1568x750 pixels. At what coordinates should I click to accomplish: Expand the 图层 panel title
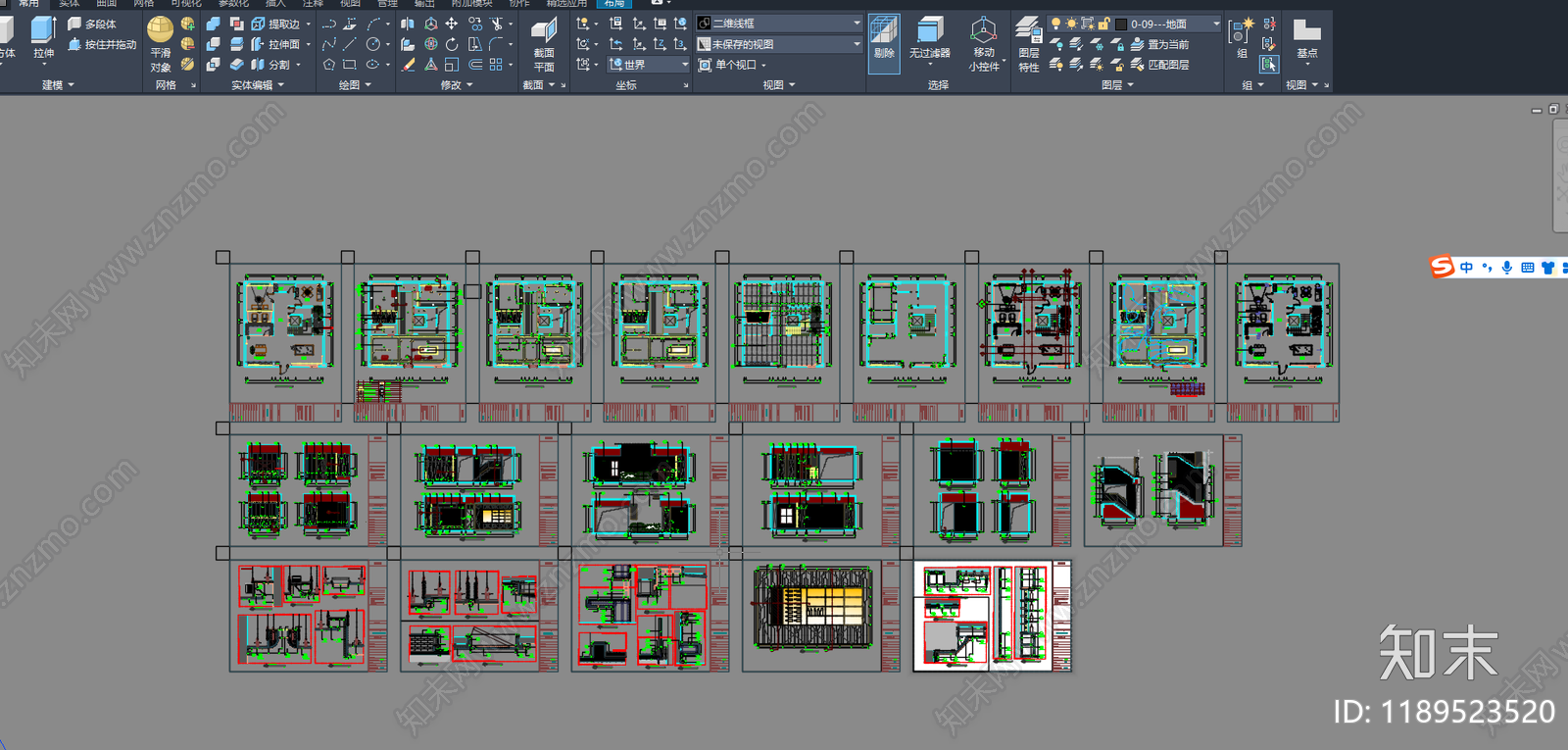[1117, 85]
